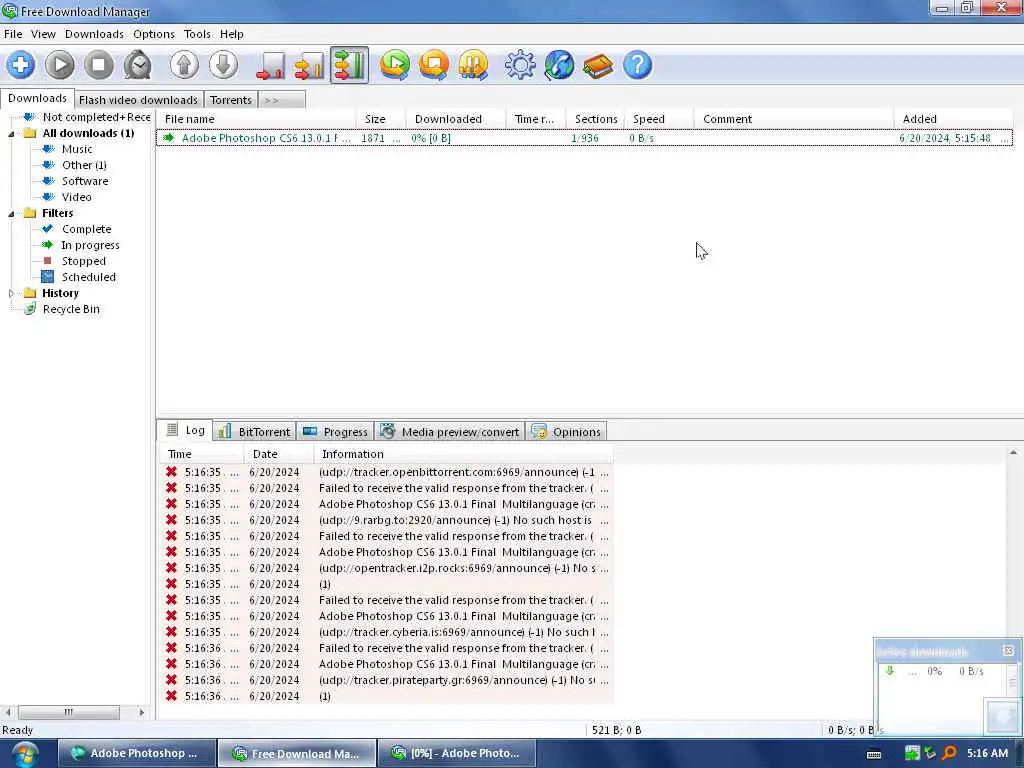Open View menu
The image size is (1024, 768).
[x=43, y=34]
